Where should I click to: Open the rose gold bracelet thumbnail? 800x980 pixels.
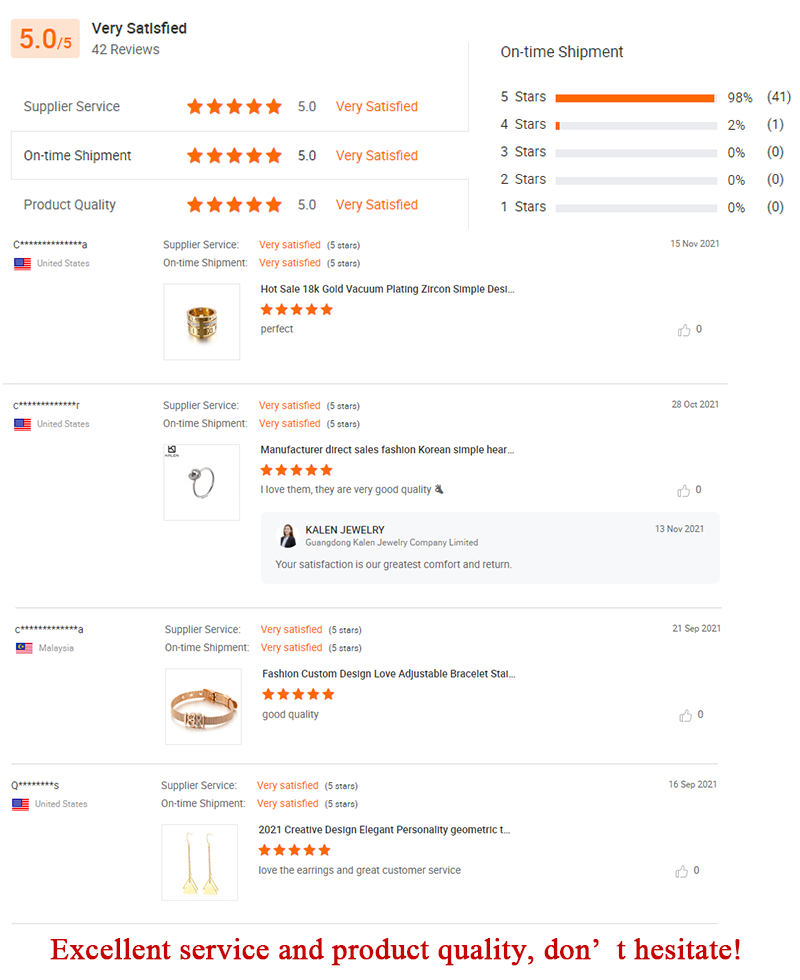click(203, 706)
